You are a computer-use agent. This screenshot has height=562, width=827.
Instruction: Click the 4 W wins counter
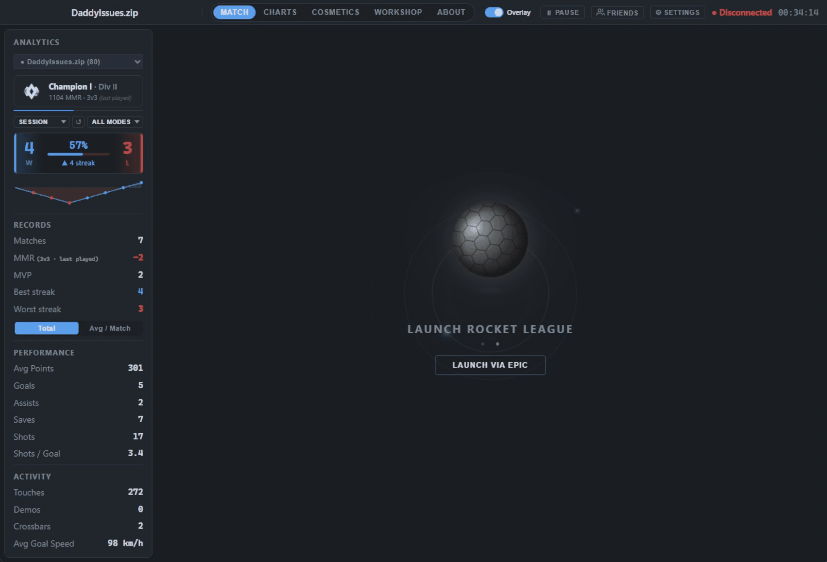tap(29, 153)
